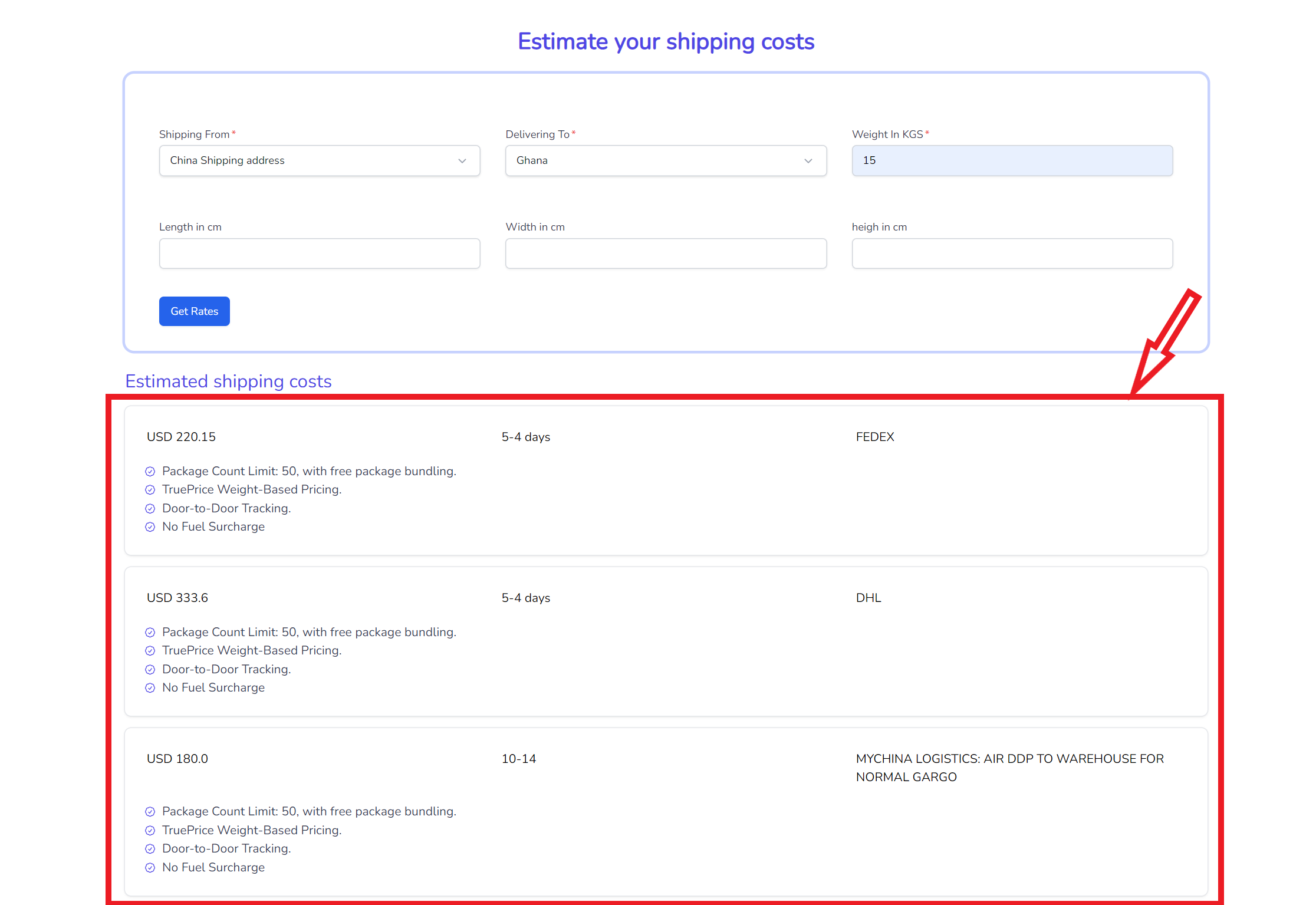Click the FEDEX 5-4 days delivery time
This screenshot has width=1316, height=905.
526,437
